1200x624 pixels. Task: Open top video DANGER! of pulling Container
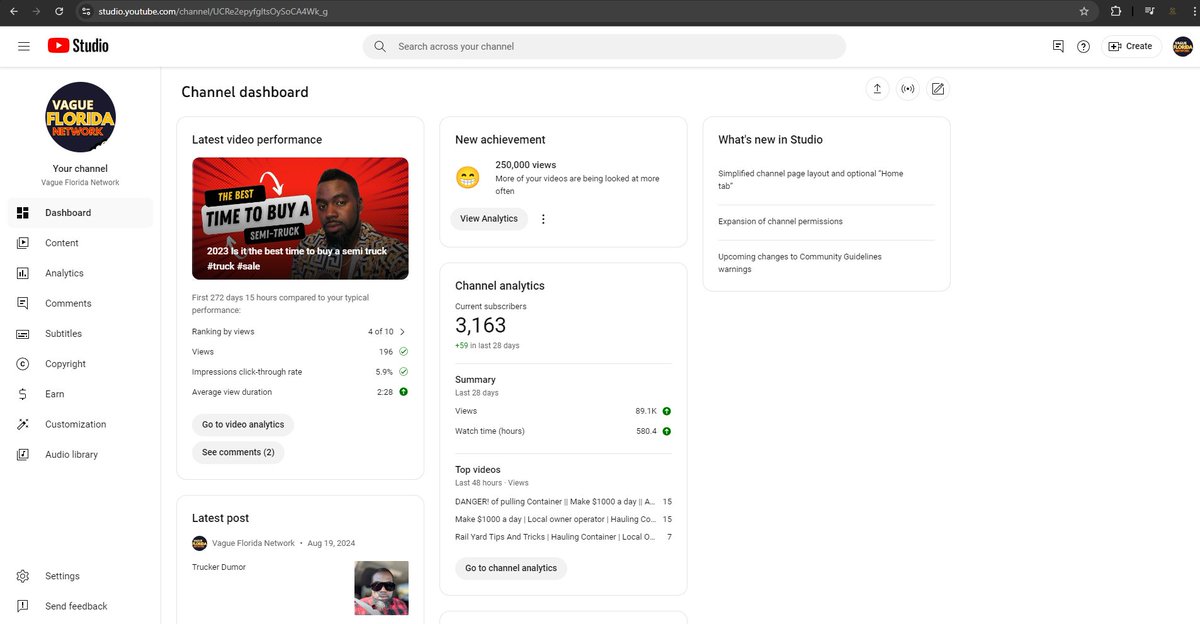[556, 501]
